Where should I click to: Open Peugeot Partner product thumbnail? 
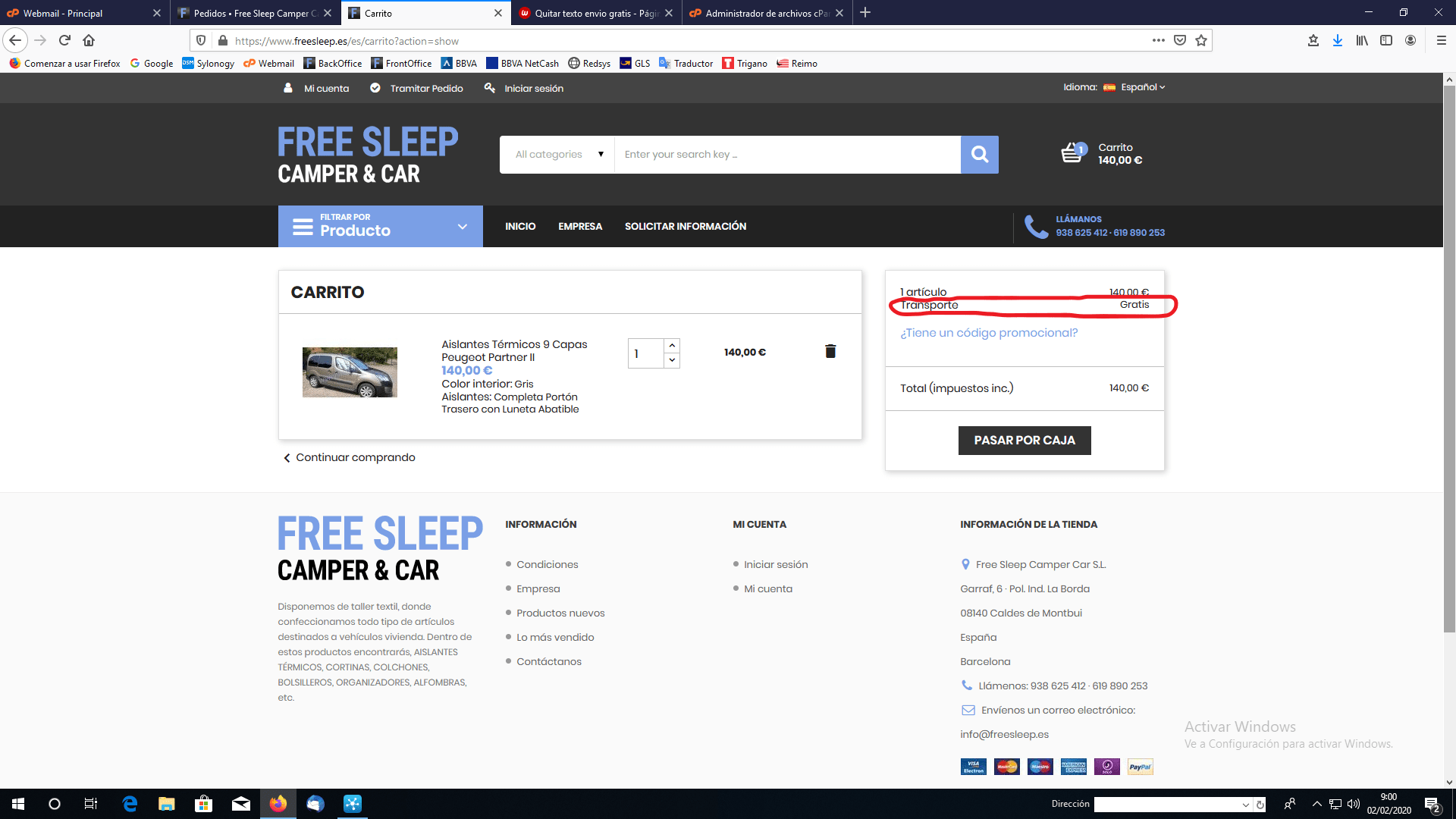tap(350, 372)
